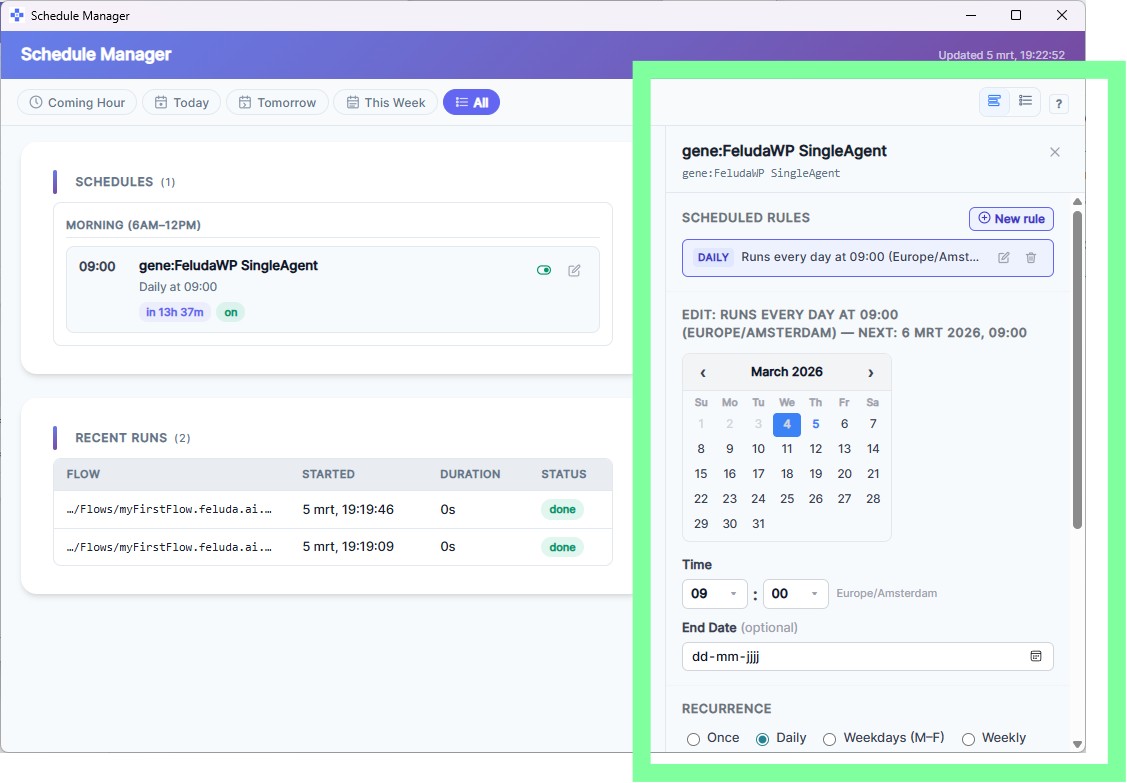Switch to the Today filter
1127x783 pixels.
(181, 102)
